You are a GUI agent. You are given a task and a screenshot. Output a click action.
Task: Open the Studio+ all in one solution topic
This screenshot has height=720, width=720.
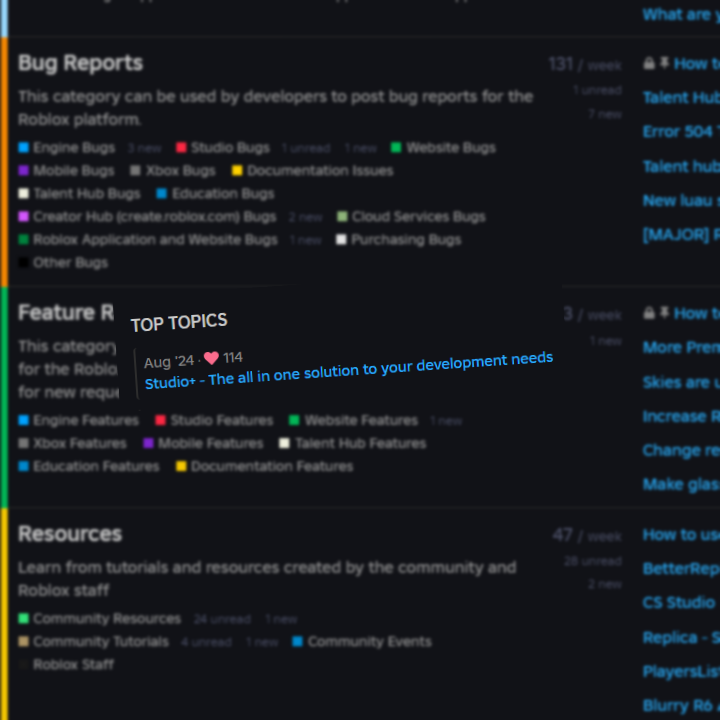pyautogui.click(x=348, y=370)
